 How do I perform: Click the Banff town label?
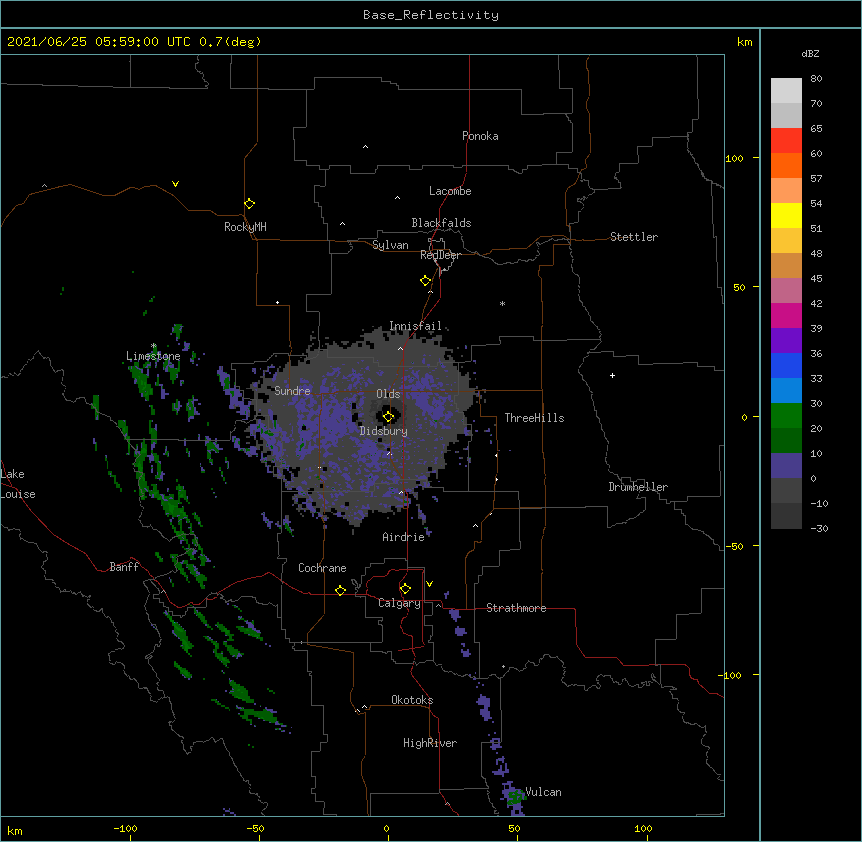pos(124,567)
